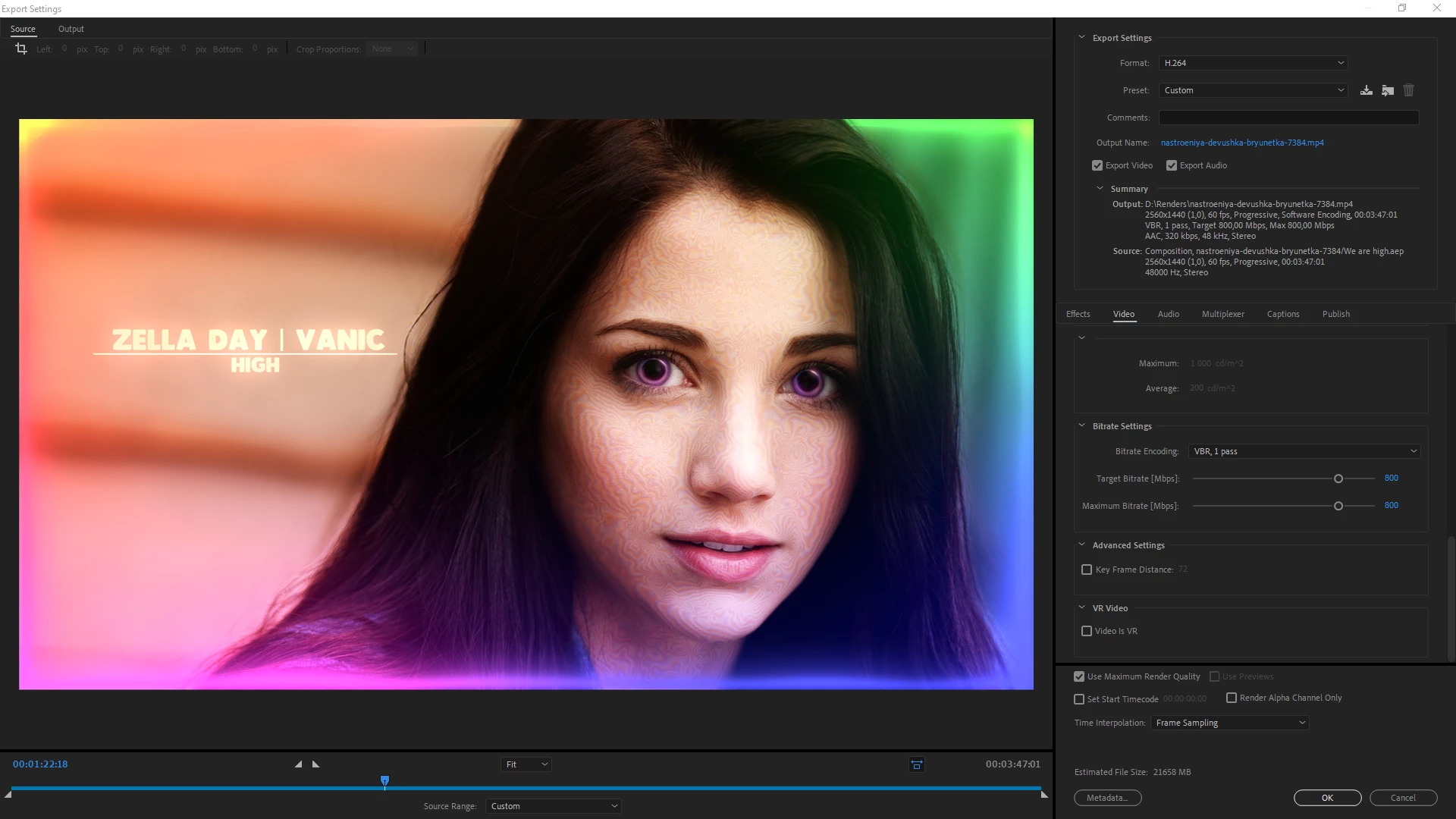
Task: Enable the Key Frame Distance checkbox
Action: (x=1087, y=570)
